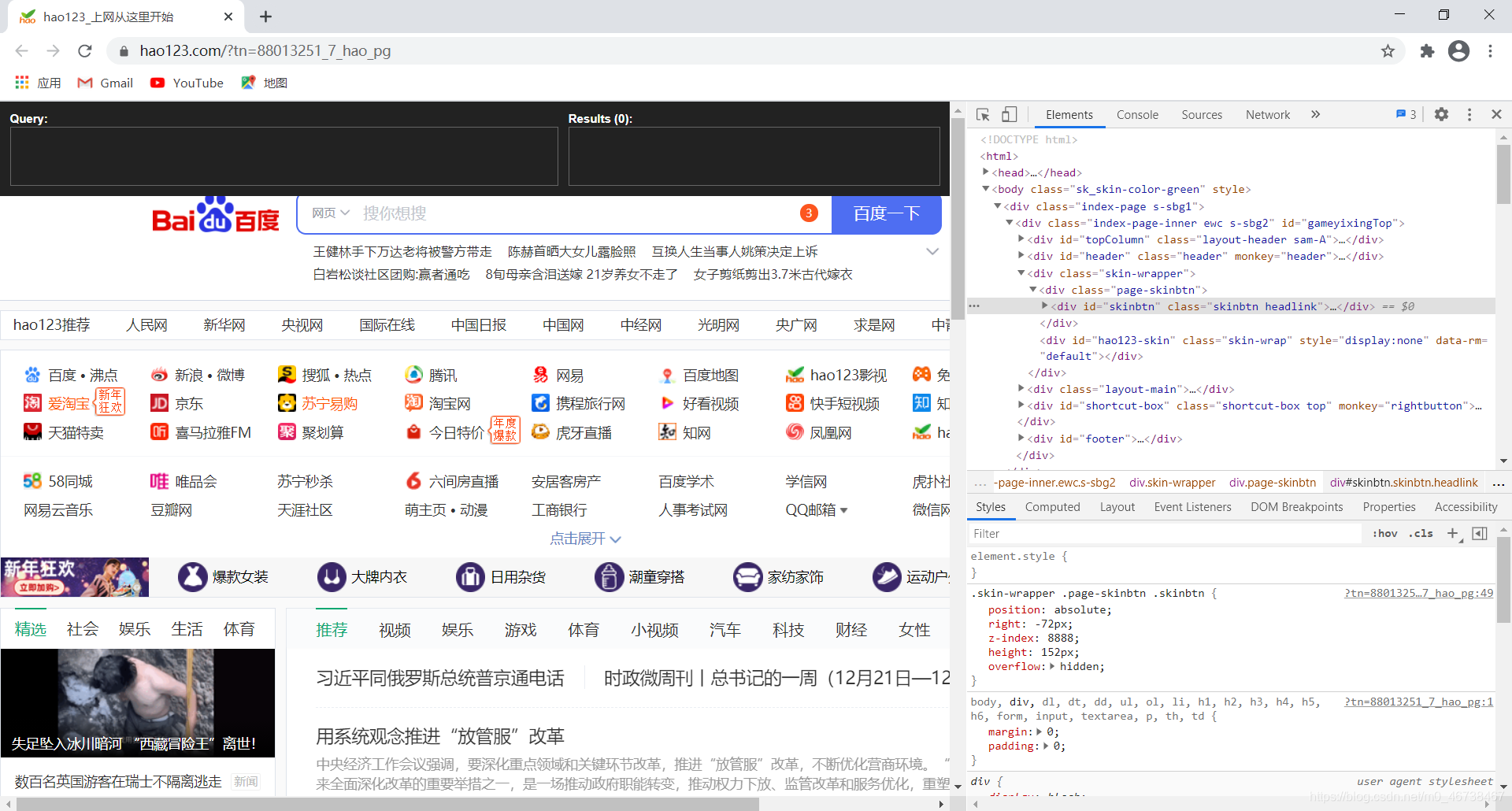Switch to the Console tab
The width and height of the screenshot is (1512, 811).
1137,115
